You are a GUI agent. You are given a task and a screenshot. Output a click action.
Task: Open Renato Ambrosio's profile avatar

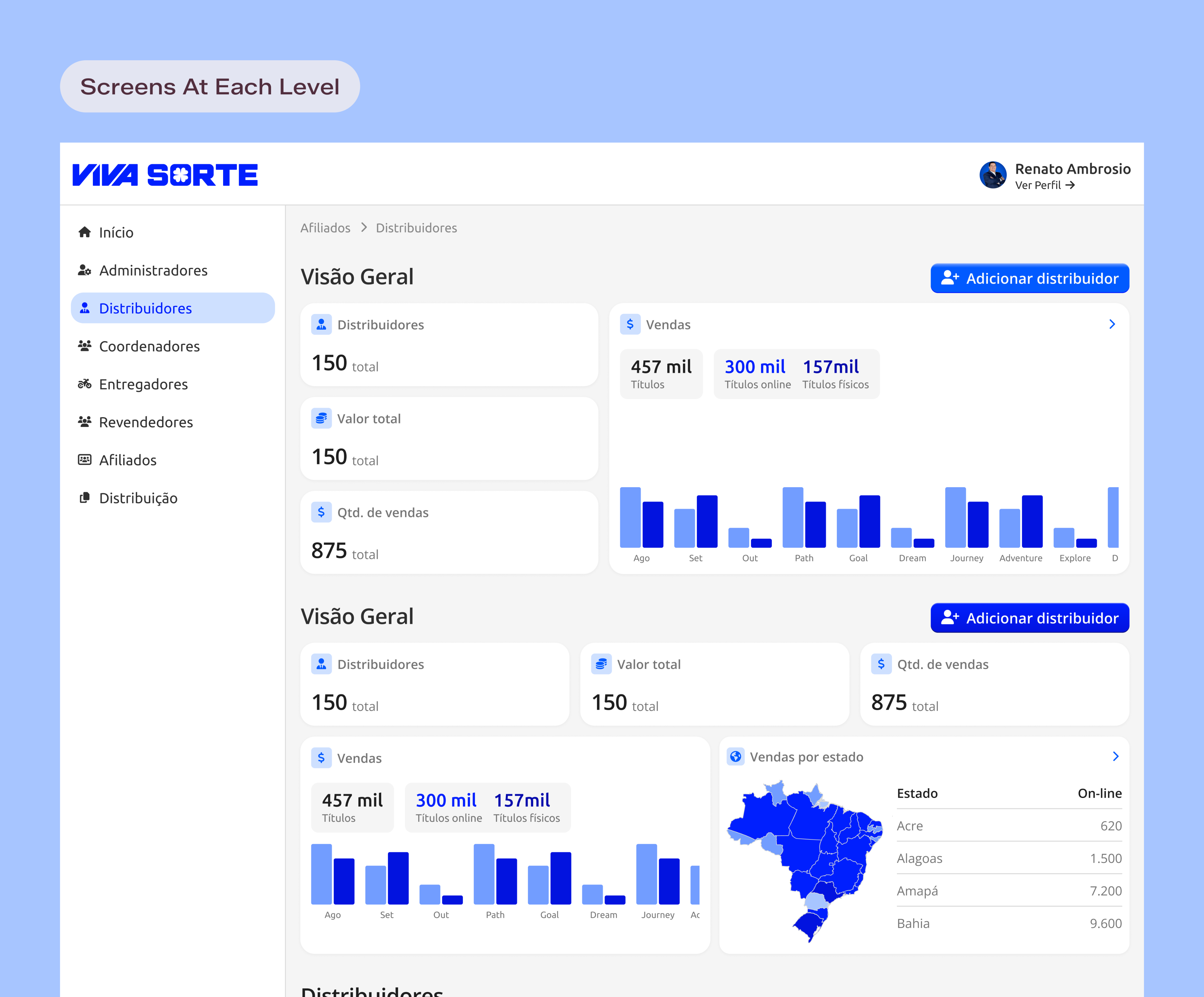pyautogui.click(x=993, y=175)
